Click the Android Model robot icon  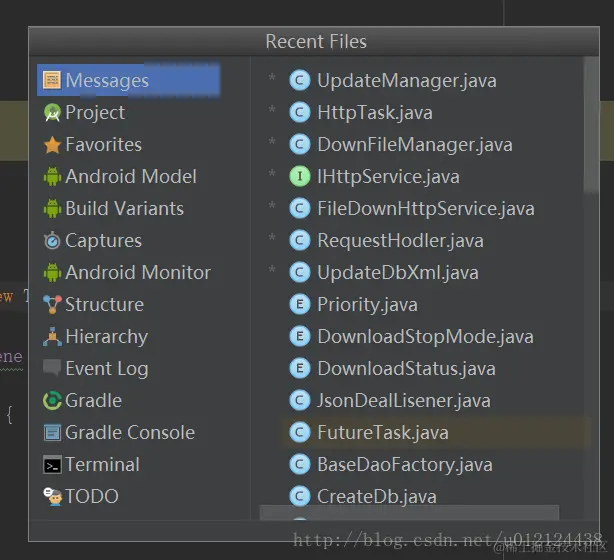52,177
